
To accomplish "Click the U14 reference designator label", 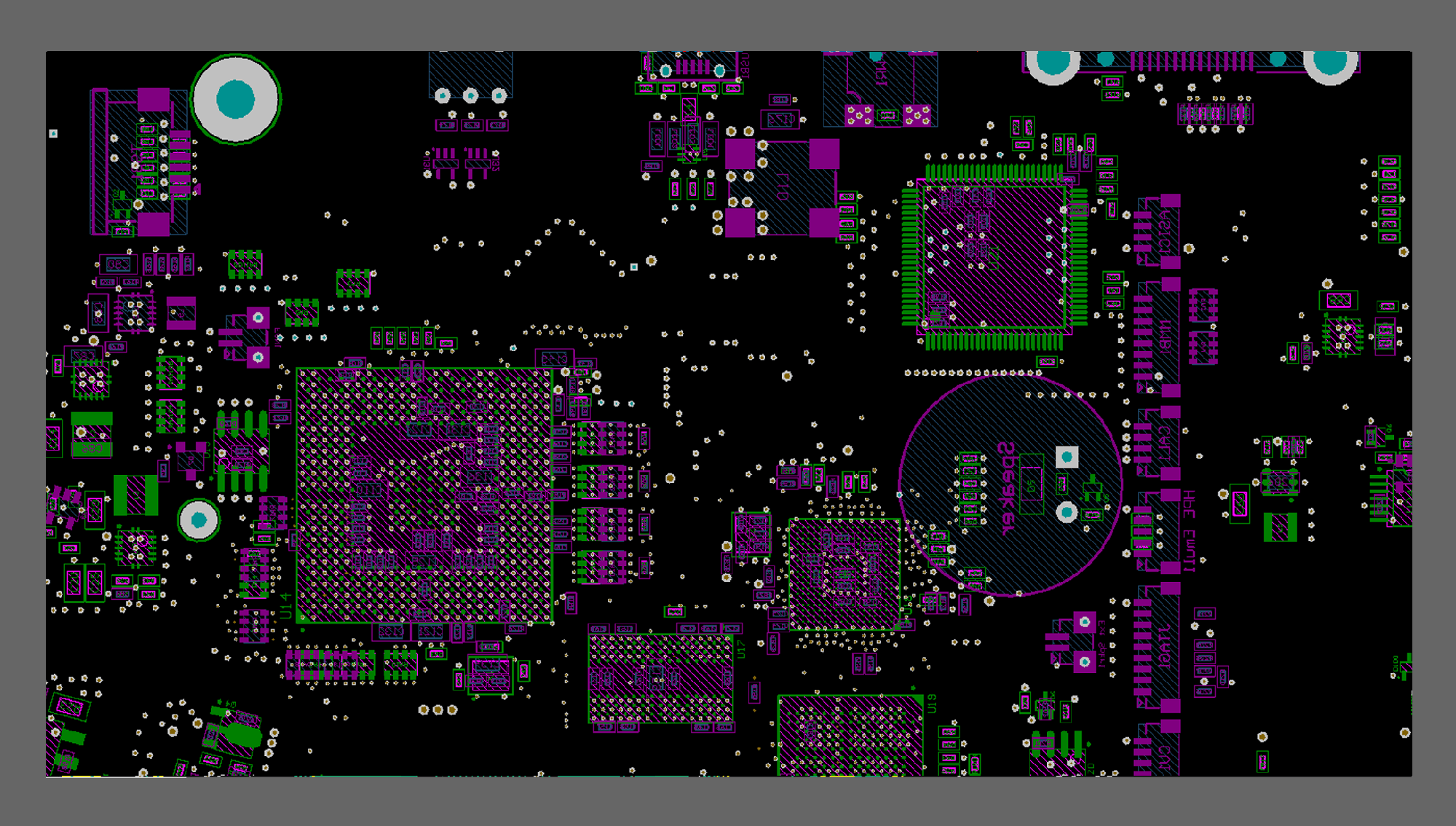I will point(285,606).
